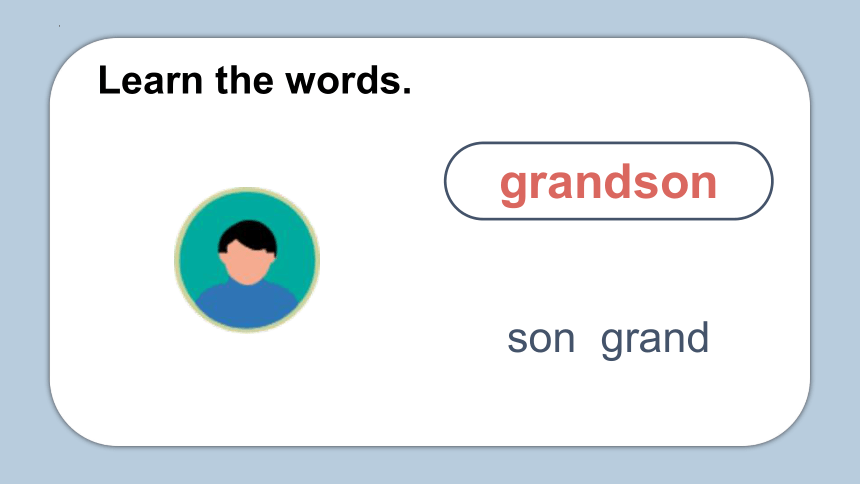Click the word grand
This screenshot has height=484, width=860.
655,340
